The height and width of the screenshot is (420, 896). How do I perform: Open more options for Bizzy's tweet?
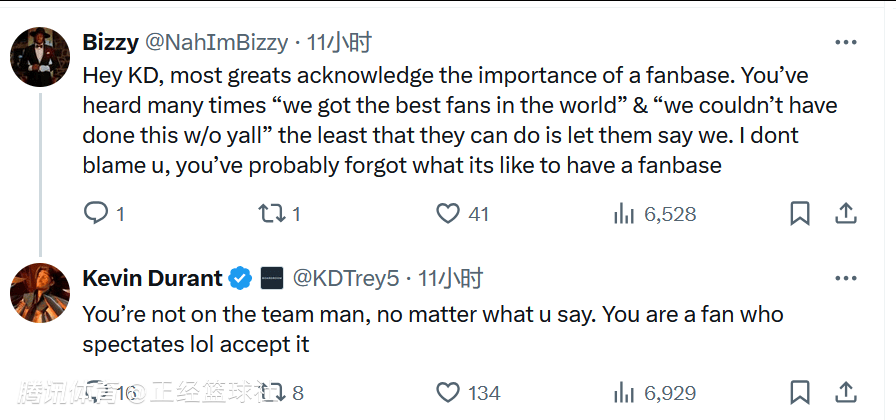point(845,42)
